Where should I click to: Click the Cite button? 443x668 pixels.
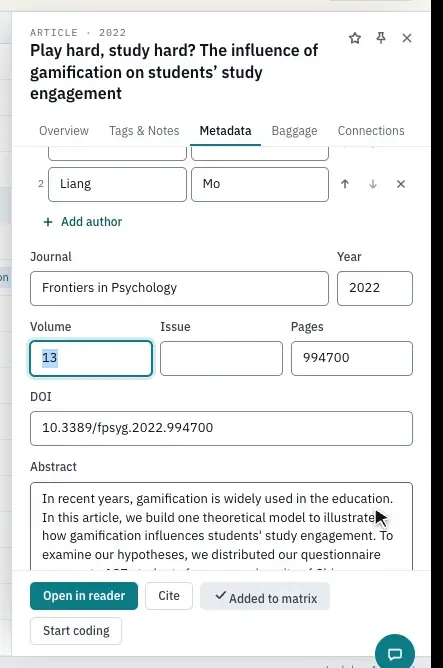click(169, 596)
